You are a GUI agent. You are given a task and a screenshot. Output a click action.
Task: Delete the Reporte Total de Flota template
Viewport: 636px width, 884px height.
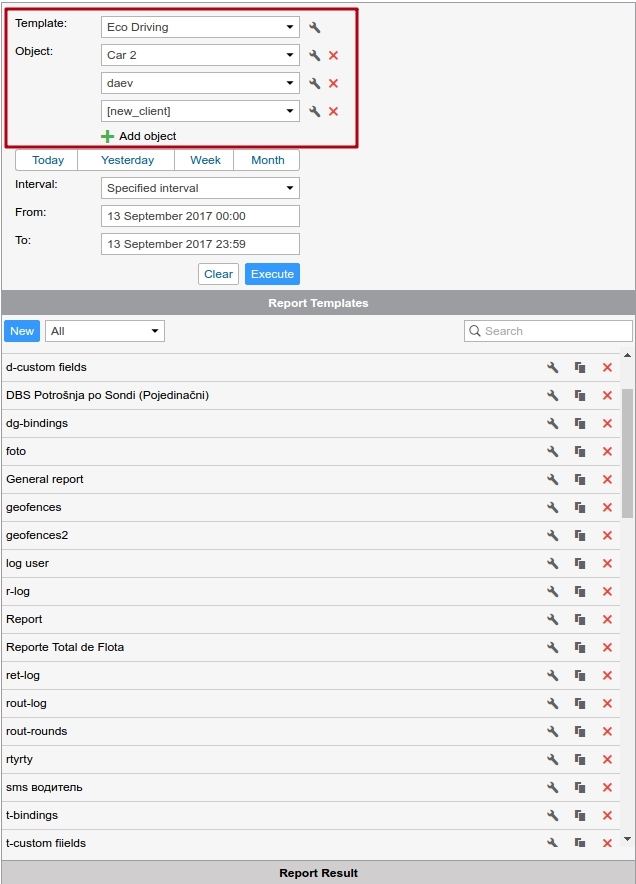click(607, 648)
